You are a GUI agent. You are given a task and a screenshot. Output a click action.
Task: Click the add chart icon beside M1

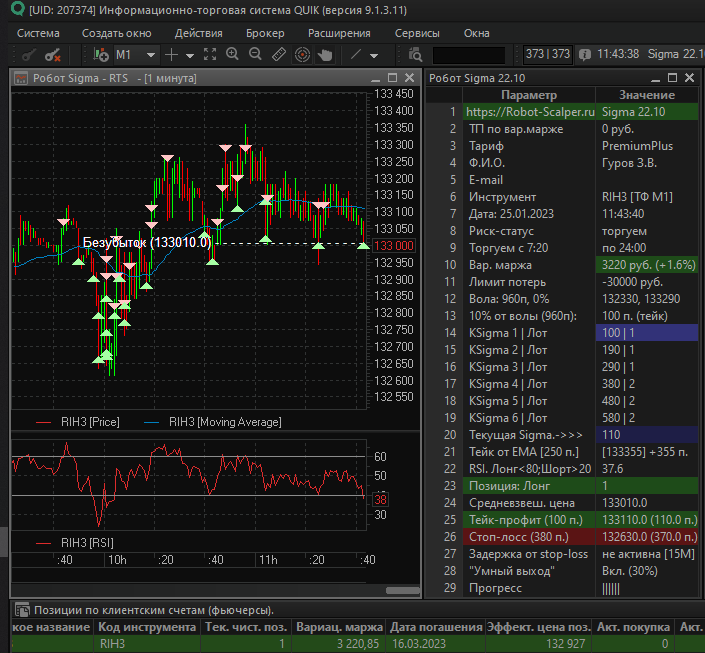pos(101,55)
